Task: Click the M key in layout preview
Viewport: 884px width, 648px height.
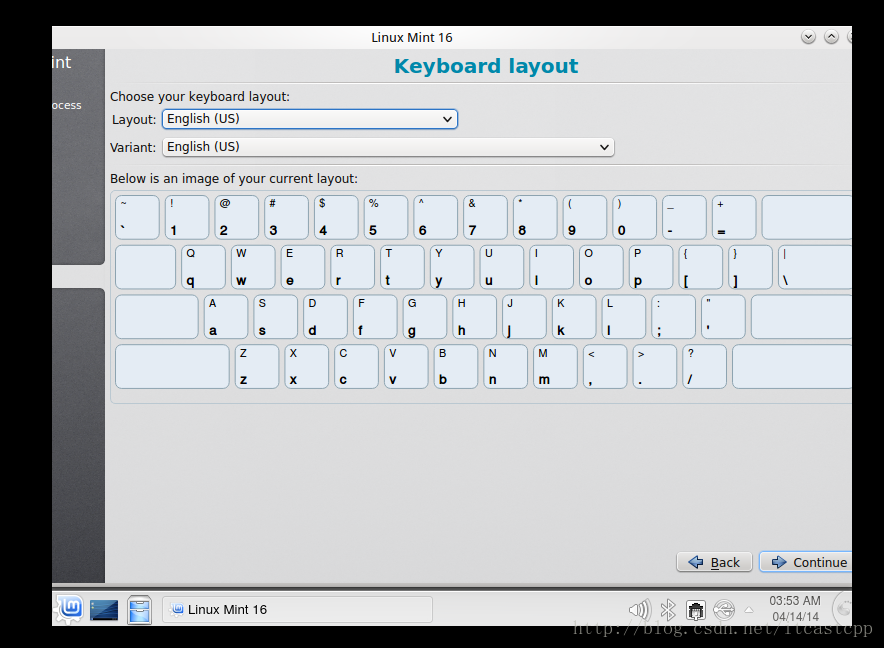Action: coord(555,367)
